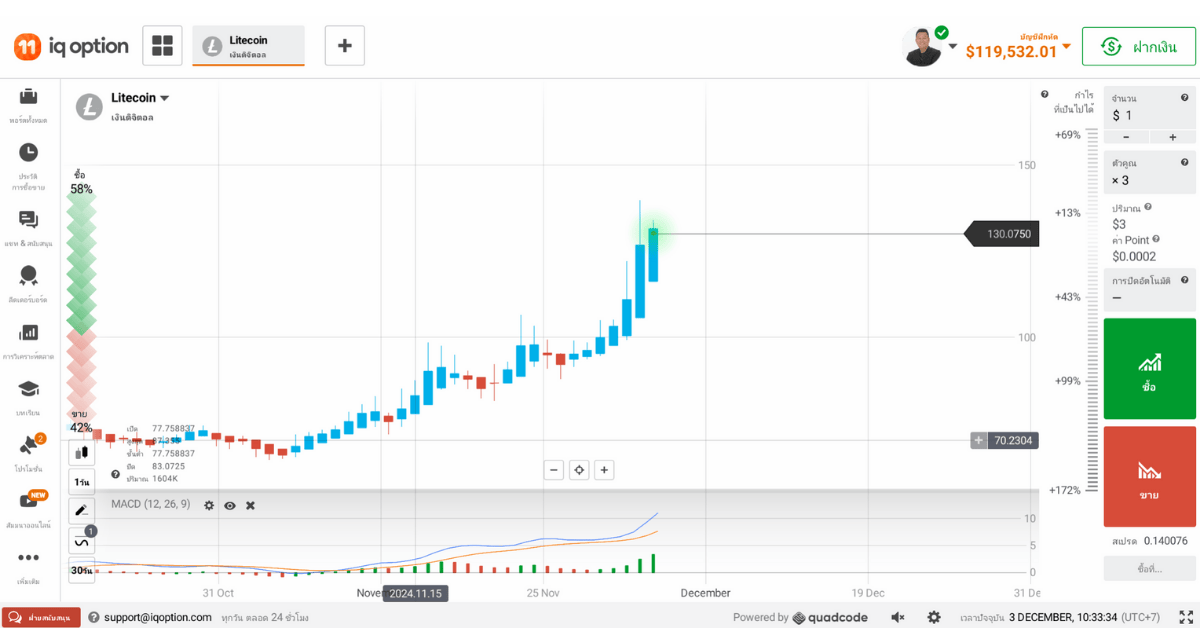Click help icon beside possible profit label
This screenshot has width=1200, height=628.
1045,93
